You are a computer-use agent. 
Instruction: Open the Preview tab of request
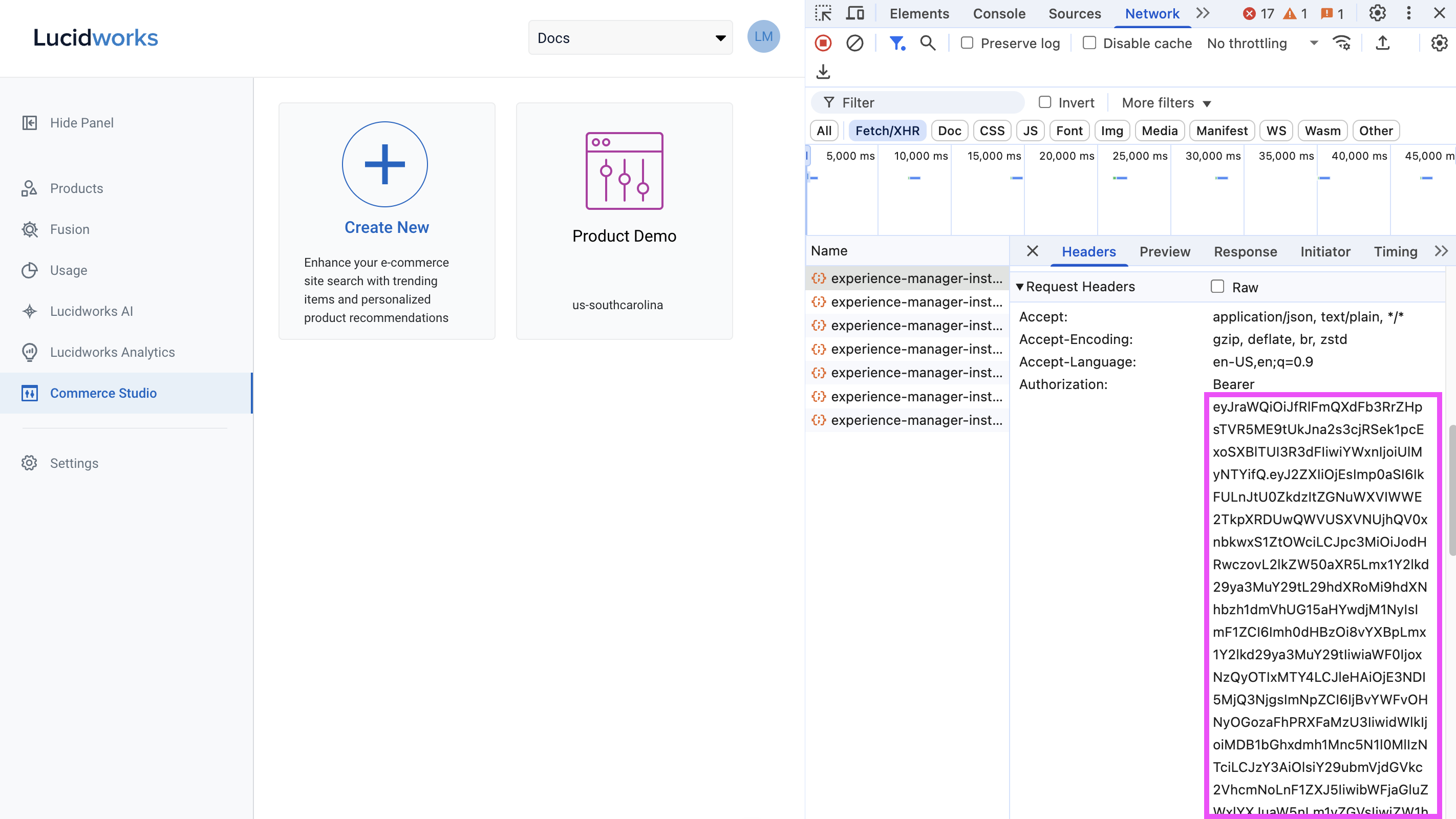pyautogui.click(x=1164, y=251)
